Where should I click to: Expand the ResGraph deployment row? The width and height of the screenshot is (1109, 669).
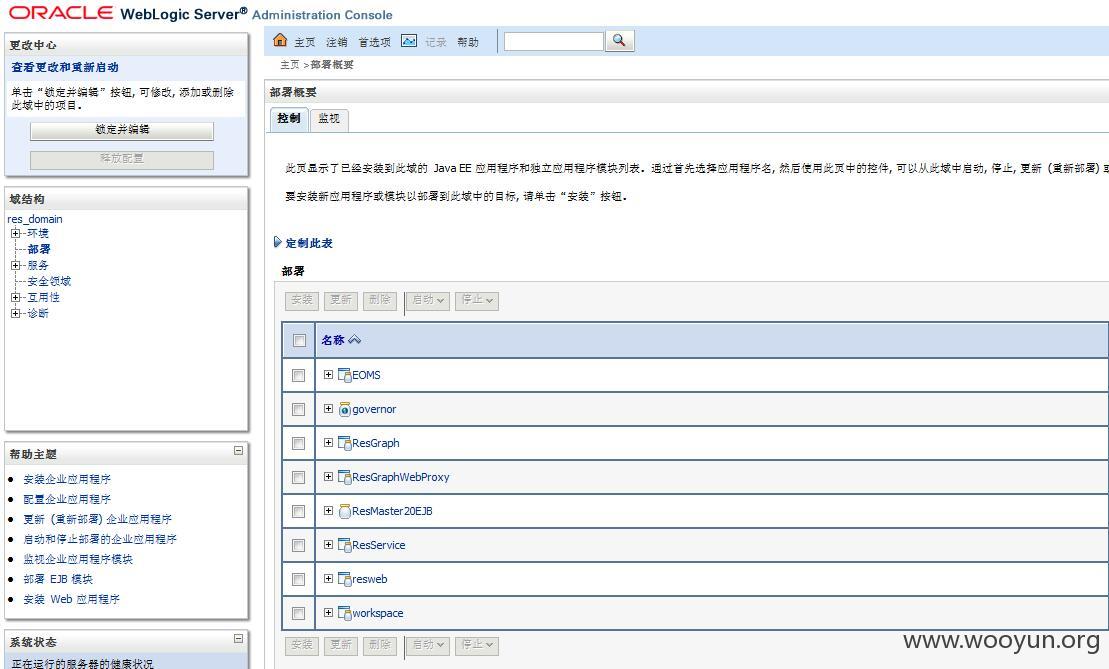click(x=328, y=442)
